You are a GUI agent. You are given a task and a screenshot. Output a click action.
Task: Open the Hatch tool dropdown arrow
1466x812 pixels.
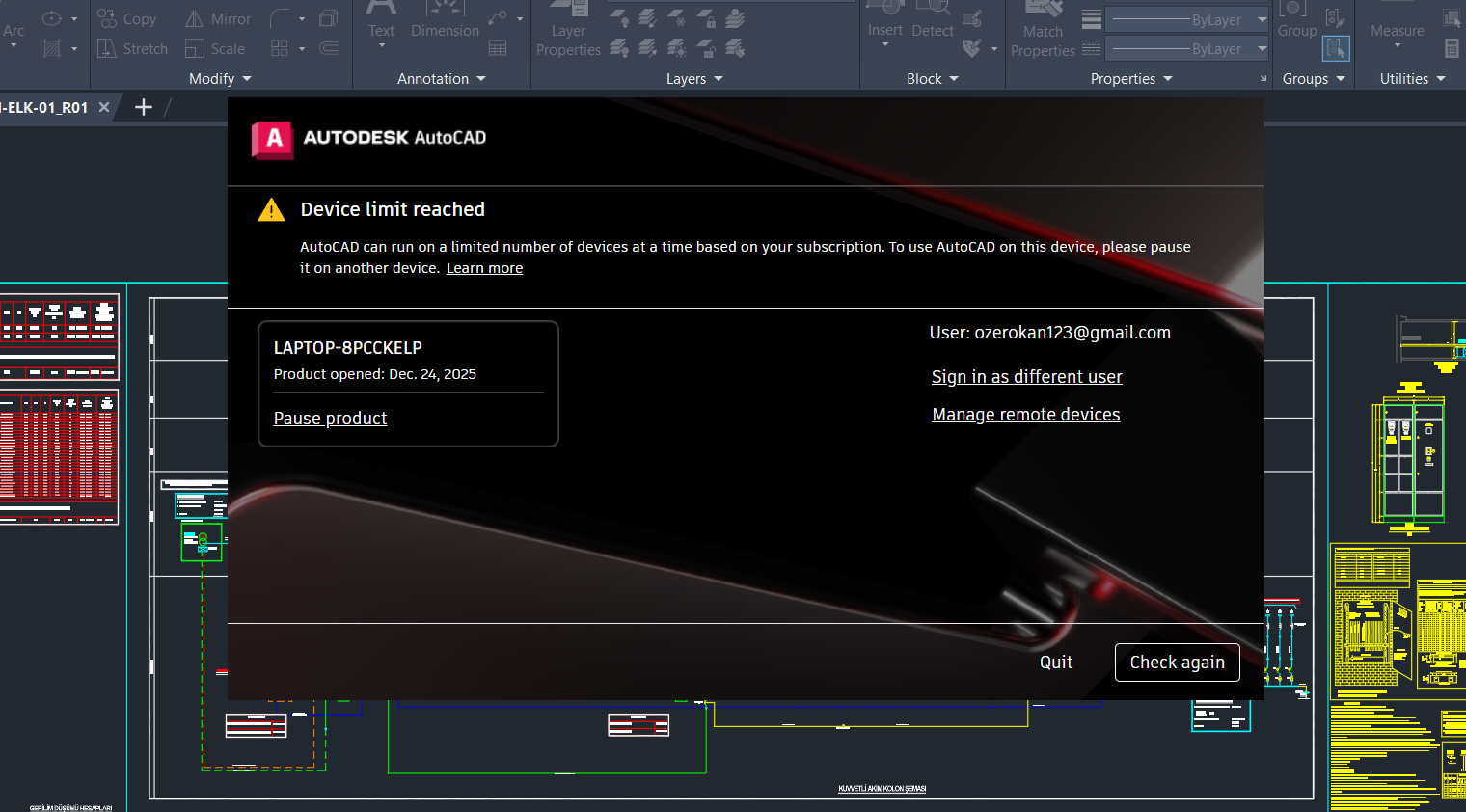(x=74, y=48)
